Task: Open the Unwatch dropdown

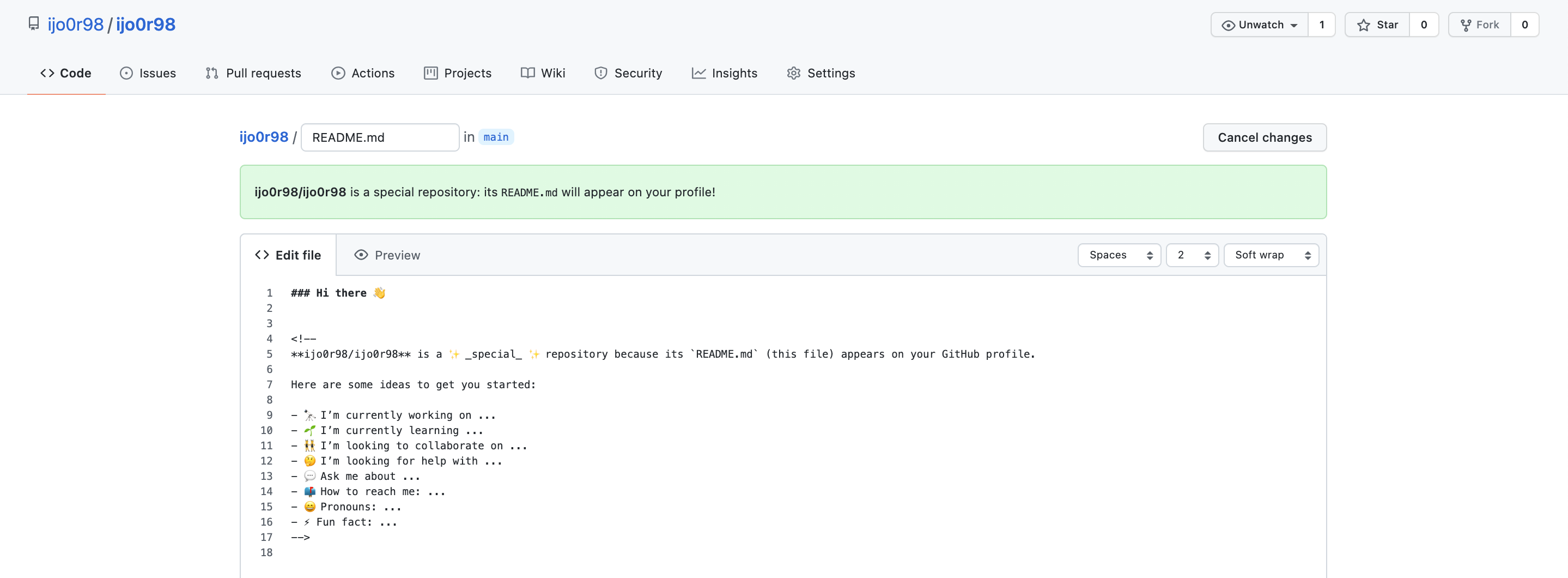Action: (1260, 25)
